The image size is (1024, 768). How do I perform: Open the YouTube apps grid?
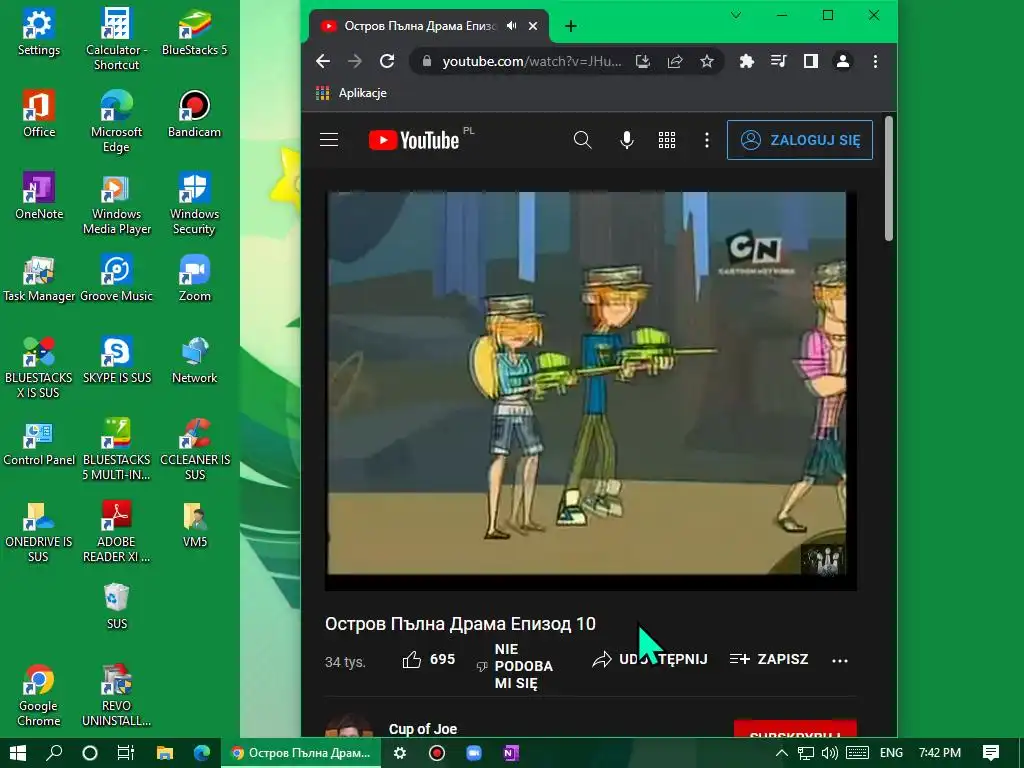tap(667, 140)
